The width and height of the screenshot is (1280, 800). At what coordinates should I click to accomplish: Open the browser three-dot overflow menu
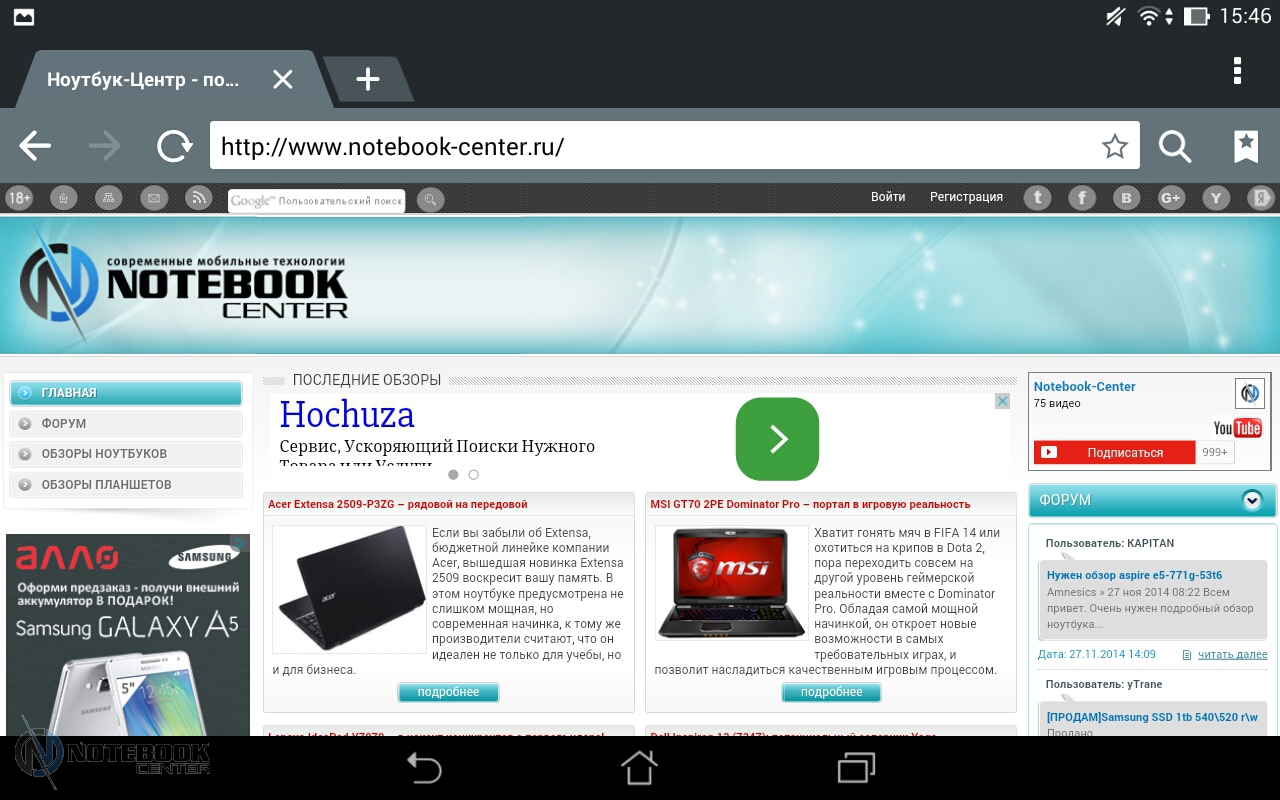point(1237,70)
